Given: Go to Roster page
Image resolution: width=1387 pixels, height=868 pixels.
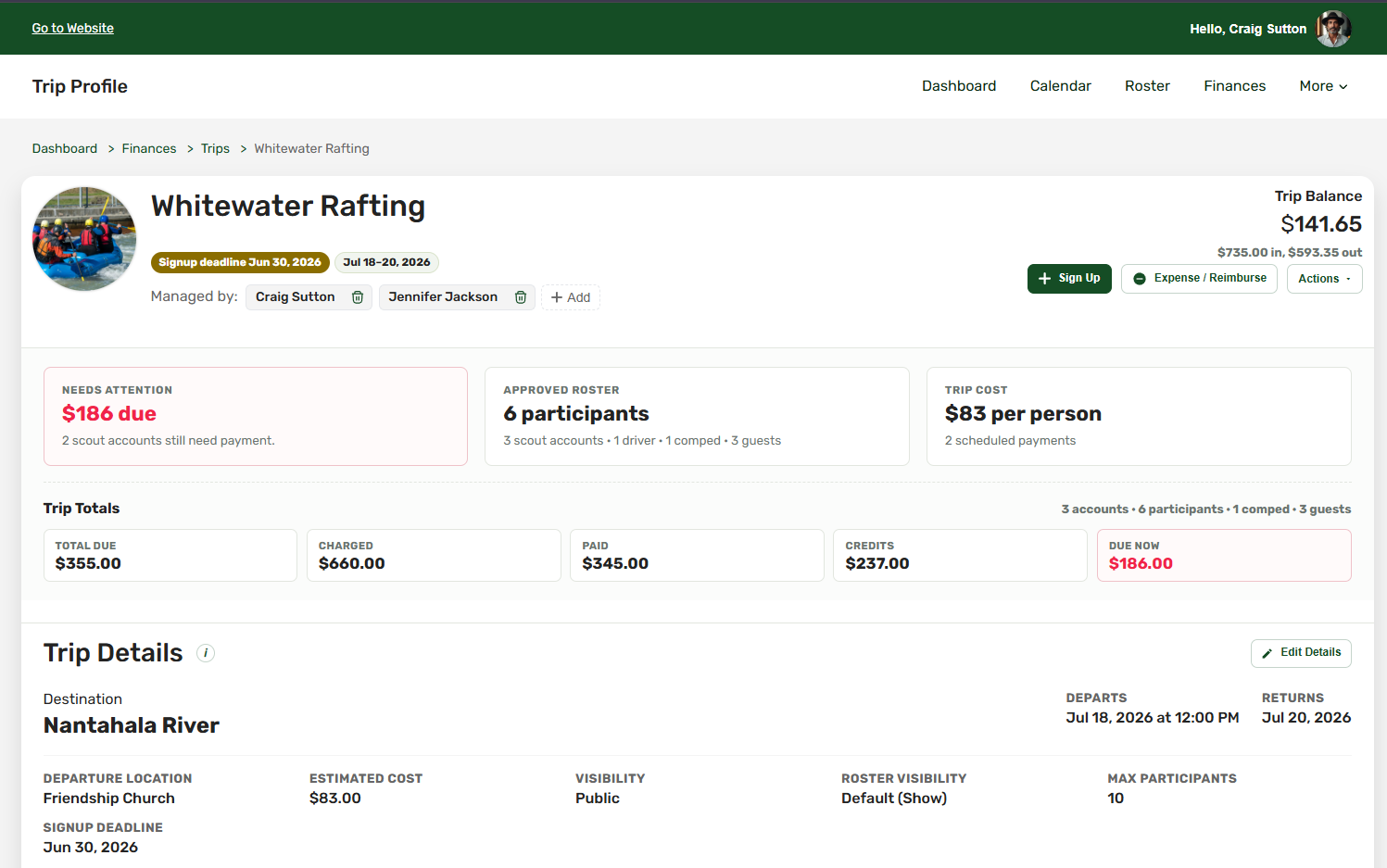Looking at the screenshot, I should click(x=1147, y=86).
